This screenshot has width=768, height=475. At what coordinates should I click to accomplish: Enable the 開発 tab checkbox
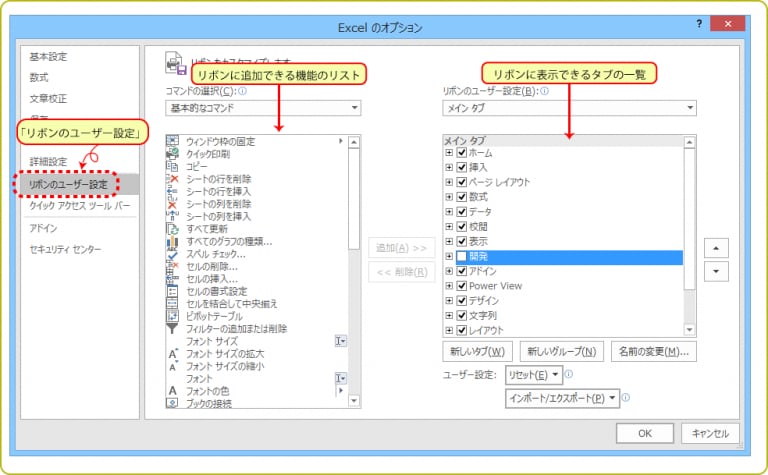(x=461, y=256)
